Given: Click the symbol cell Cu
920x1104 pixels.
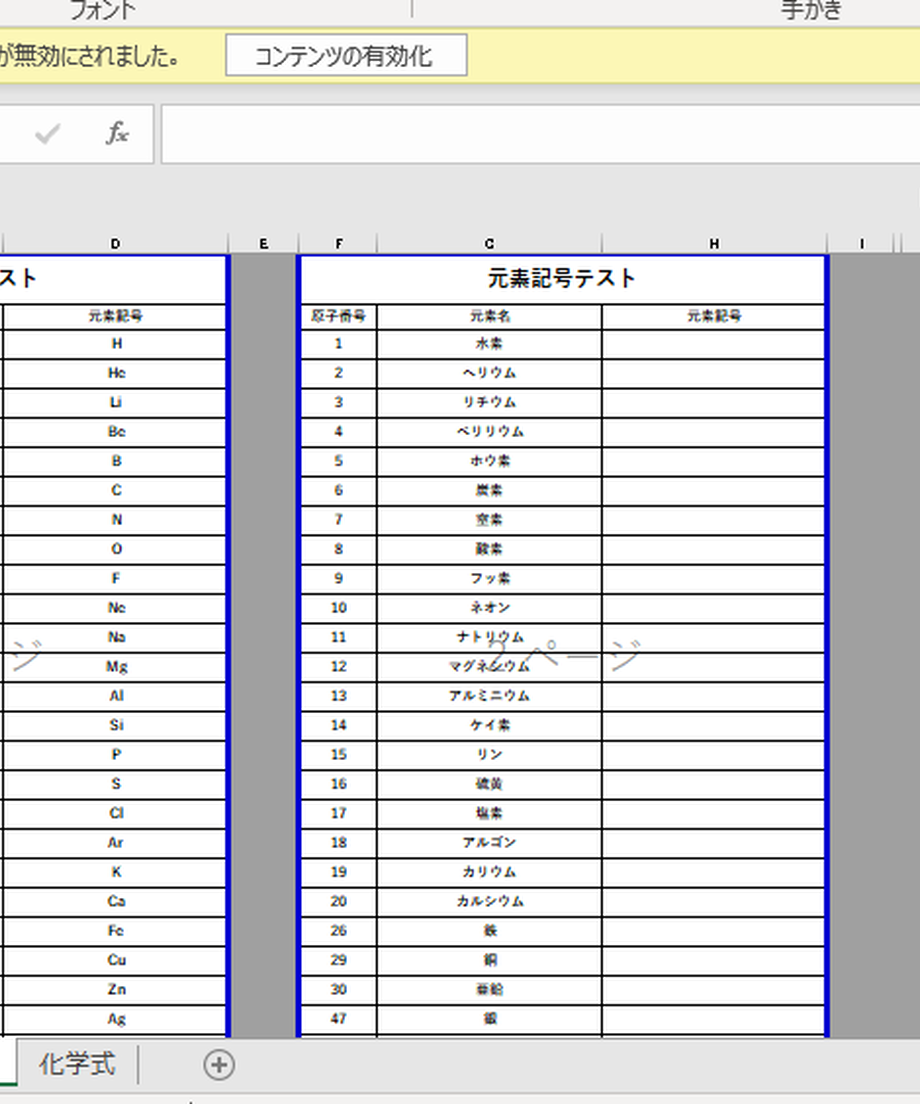Looking at the screenshot, I should 115,960.
